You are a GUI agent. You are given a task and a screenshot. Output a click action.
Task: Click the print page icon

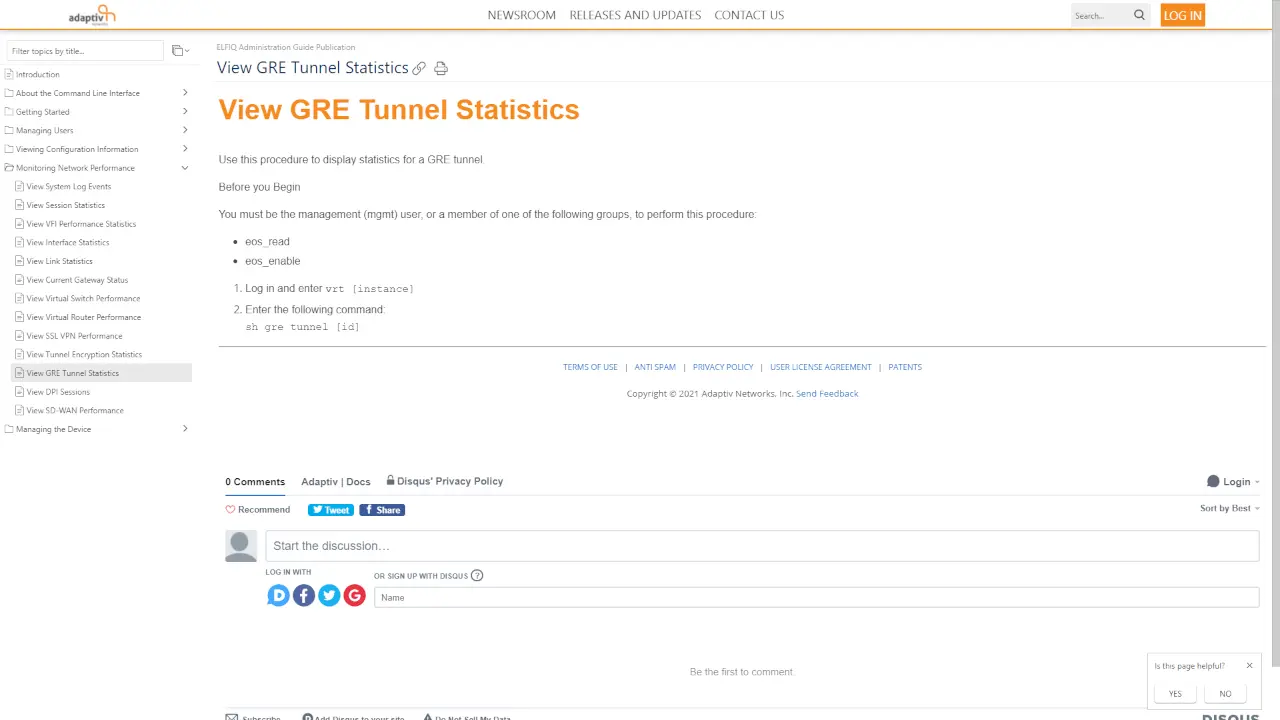click(441, 69)
